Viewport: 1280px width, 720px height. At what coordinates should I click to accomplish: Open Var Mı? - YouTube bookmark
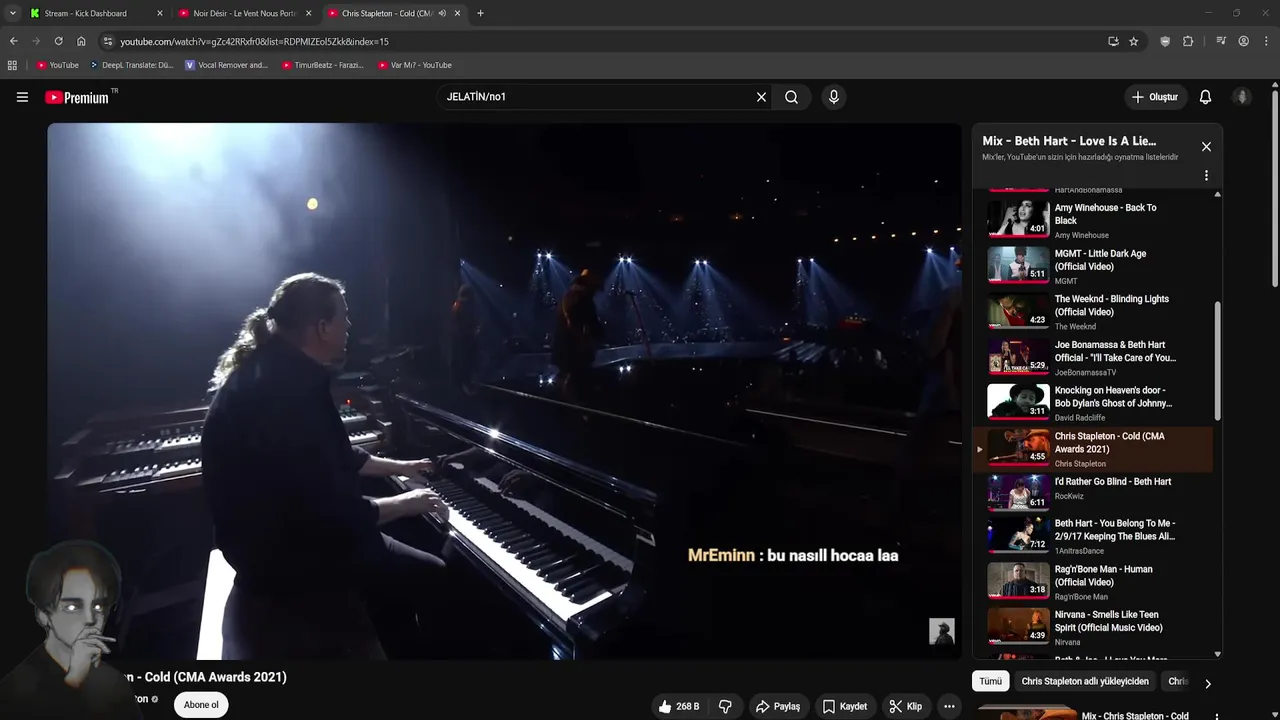click(415, 65)
